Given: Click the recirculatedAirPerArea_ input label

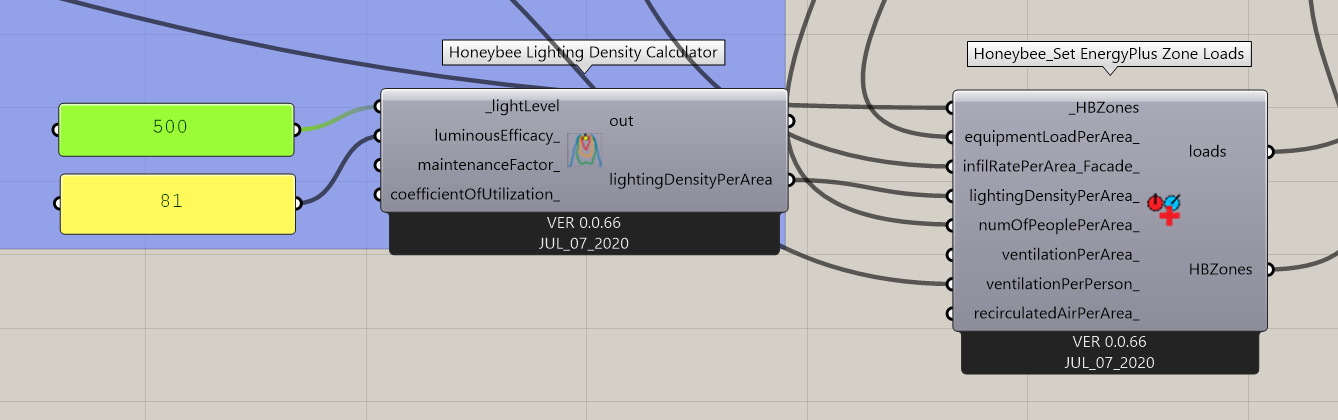Looking at the screenshot, I should pos(1057,314).
